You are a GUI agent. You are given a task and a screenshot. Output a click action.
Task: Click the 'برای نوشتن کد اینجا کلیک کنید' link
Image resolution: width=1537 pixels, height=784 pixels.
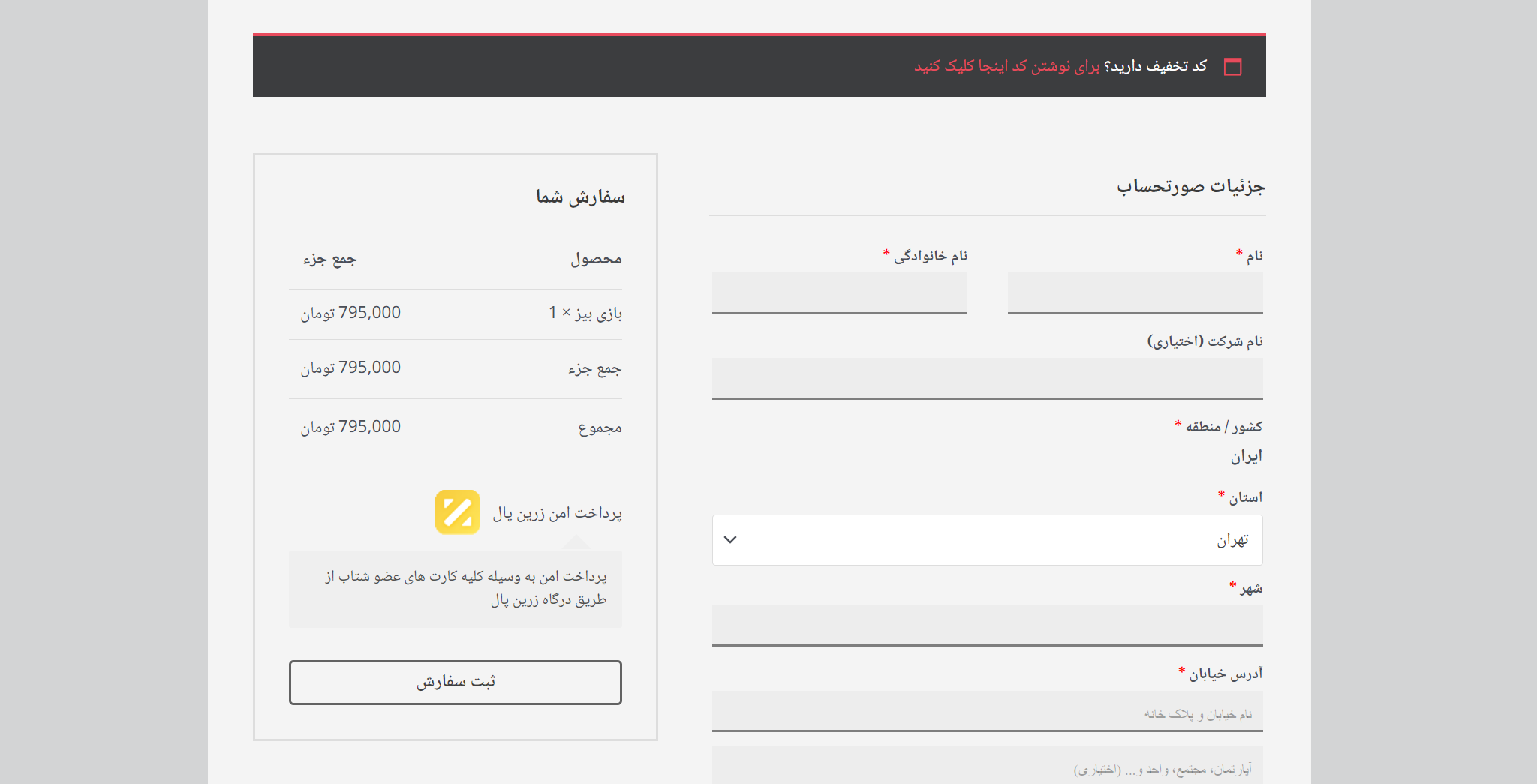point(1006,66)
